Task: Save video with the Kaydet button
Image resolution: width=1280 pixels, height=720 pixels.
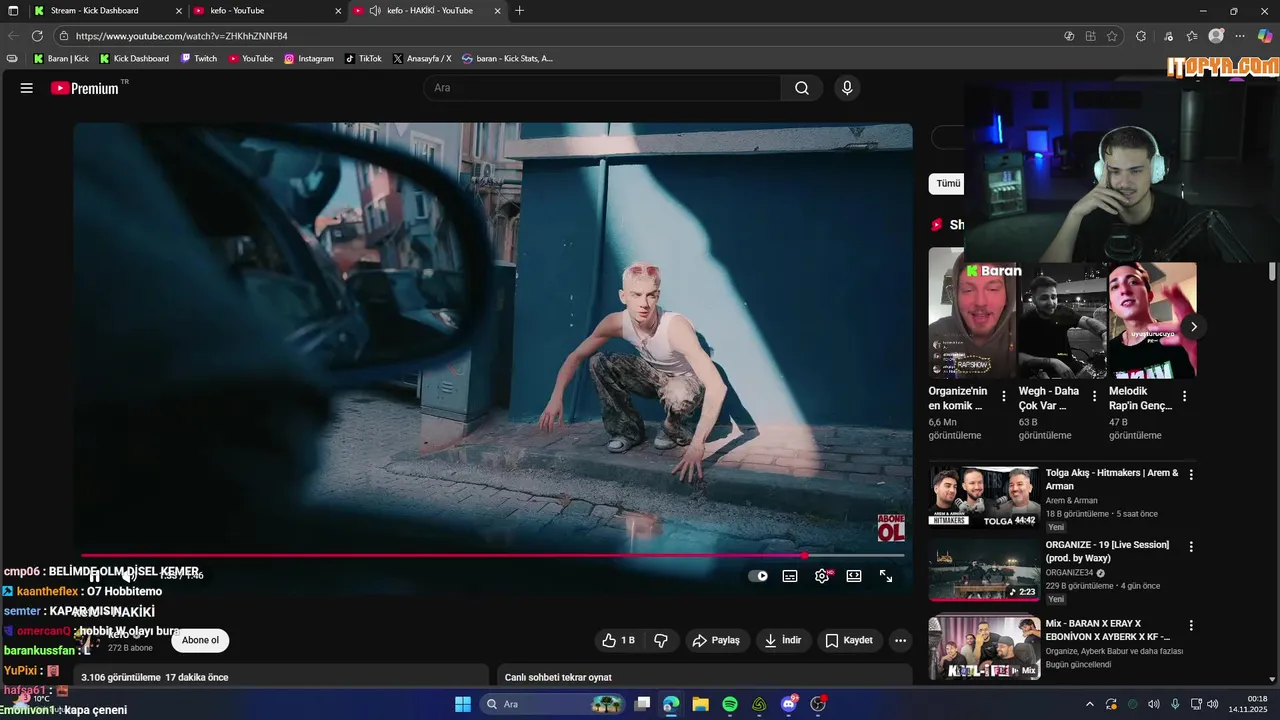Action: coord(849,640)
